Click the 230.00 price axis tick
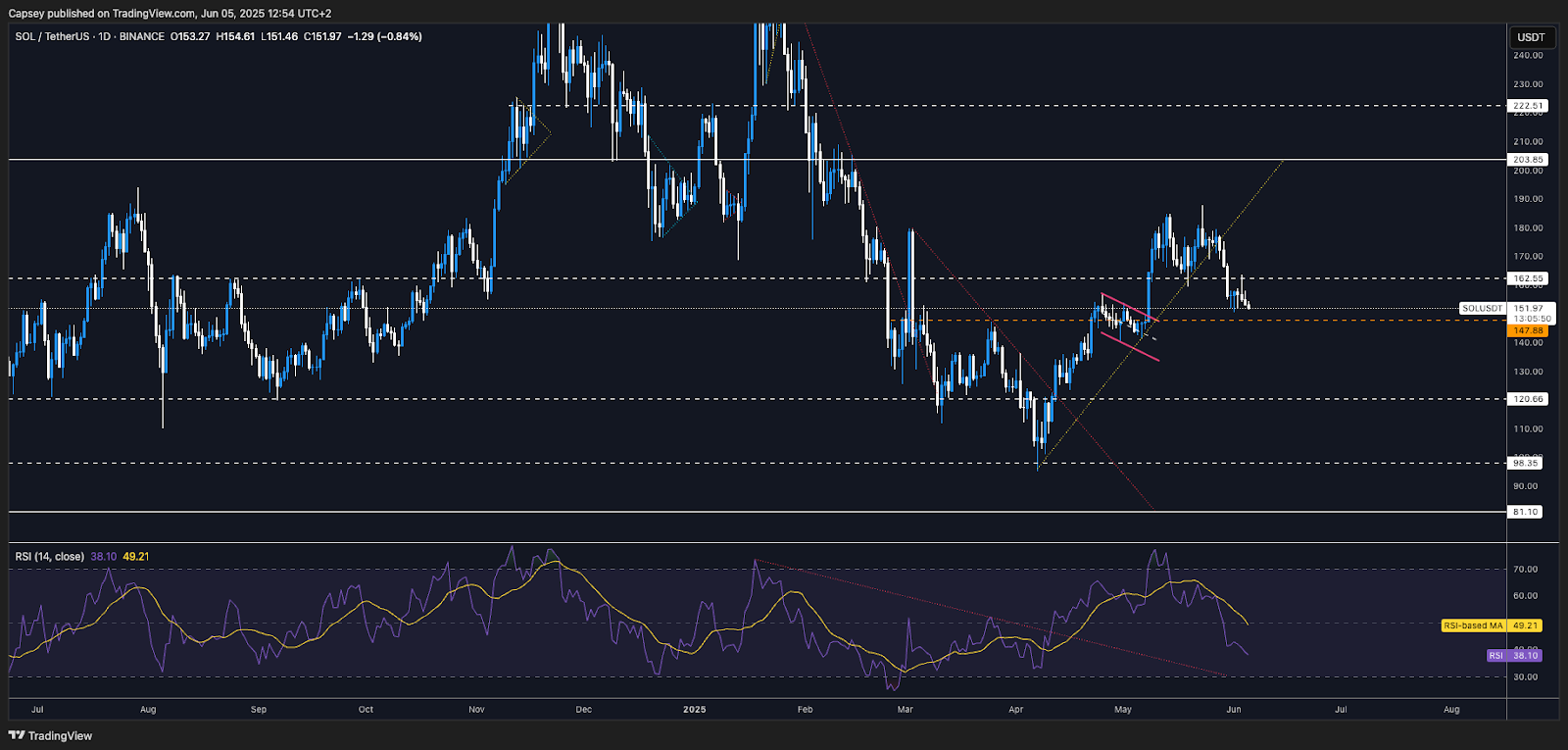 tap(1528, 84)
